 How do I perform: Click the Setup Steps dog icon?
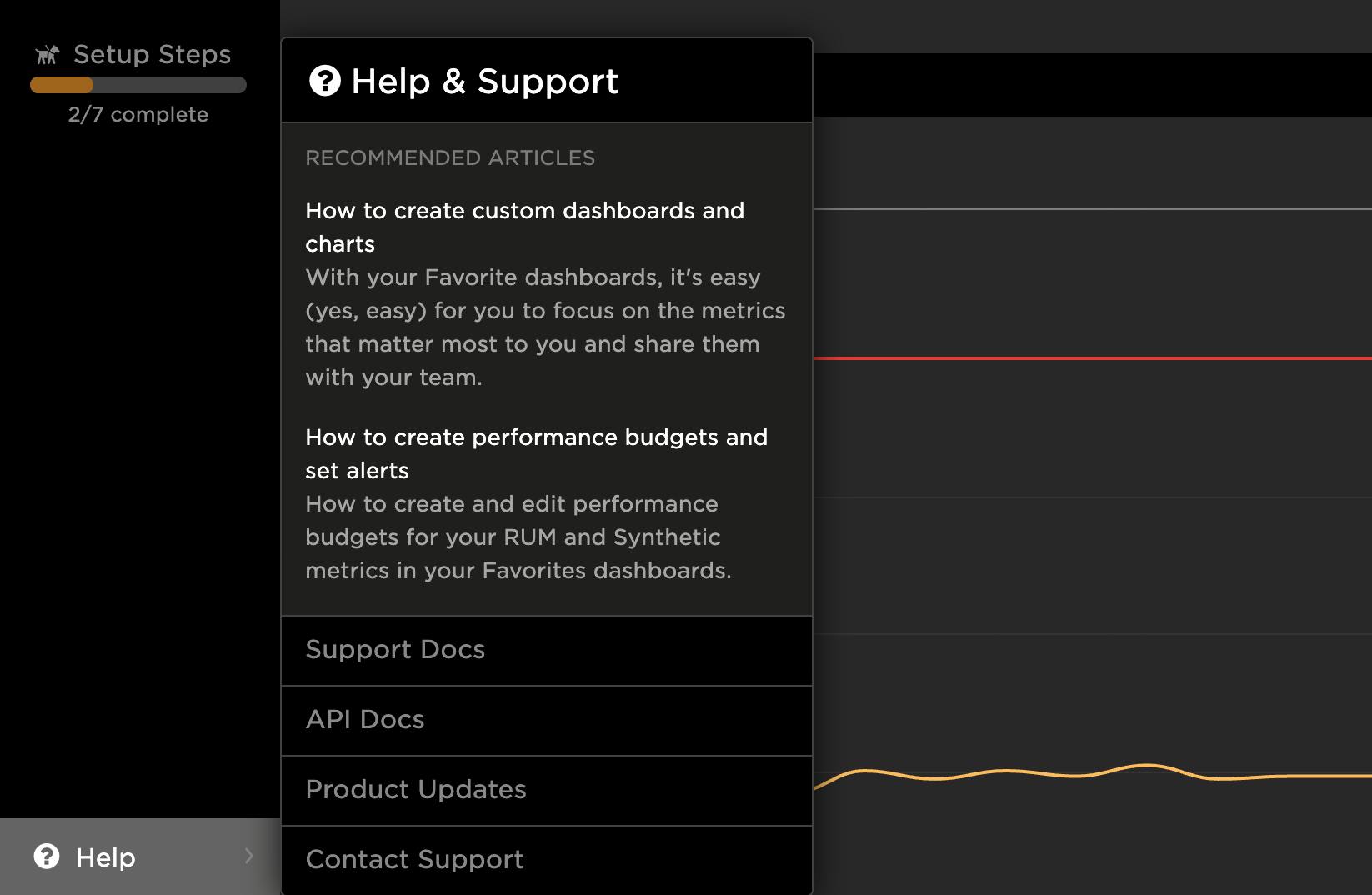[47, 55]
